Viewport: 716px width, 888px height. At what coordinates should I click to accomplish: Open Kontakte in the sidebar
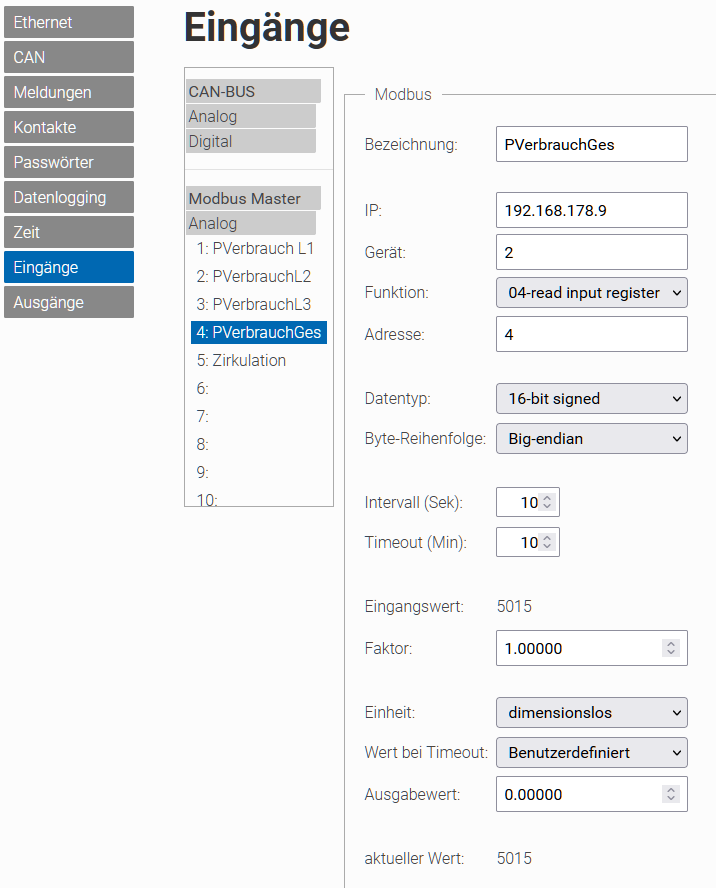(69, 127)
